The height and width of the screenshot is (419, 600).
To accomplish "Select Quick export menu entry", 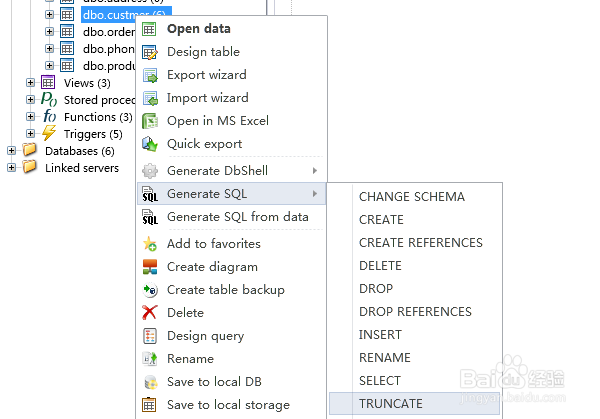I will coord(204,144).
